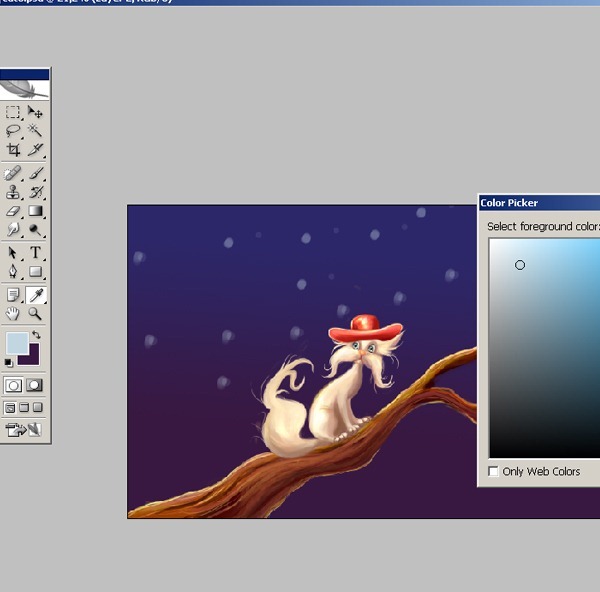The height and width of the screenshot is (592, 600).
Task: Enable the Only Web Colors checkbox
Action: (x=493, y=471)
